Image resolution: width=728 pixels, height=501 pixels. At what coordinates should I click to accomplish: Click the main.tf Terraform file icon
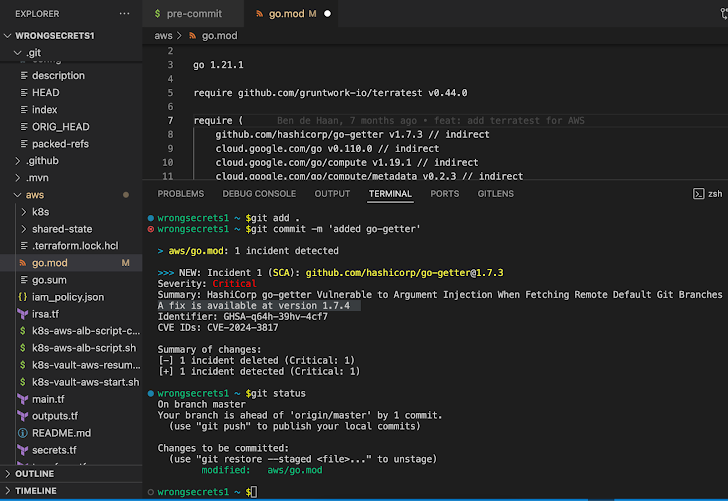(22, 399)
